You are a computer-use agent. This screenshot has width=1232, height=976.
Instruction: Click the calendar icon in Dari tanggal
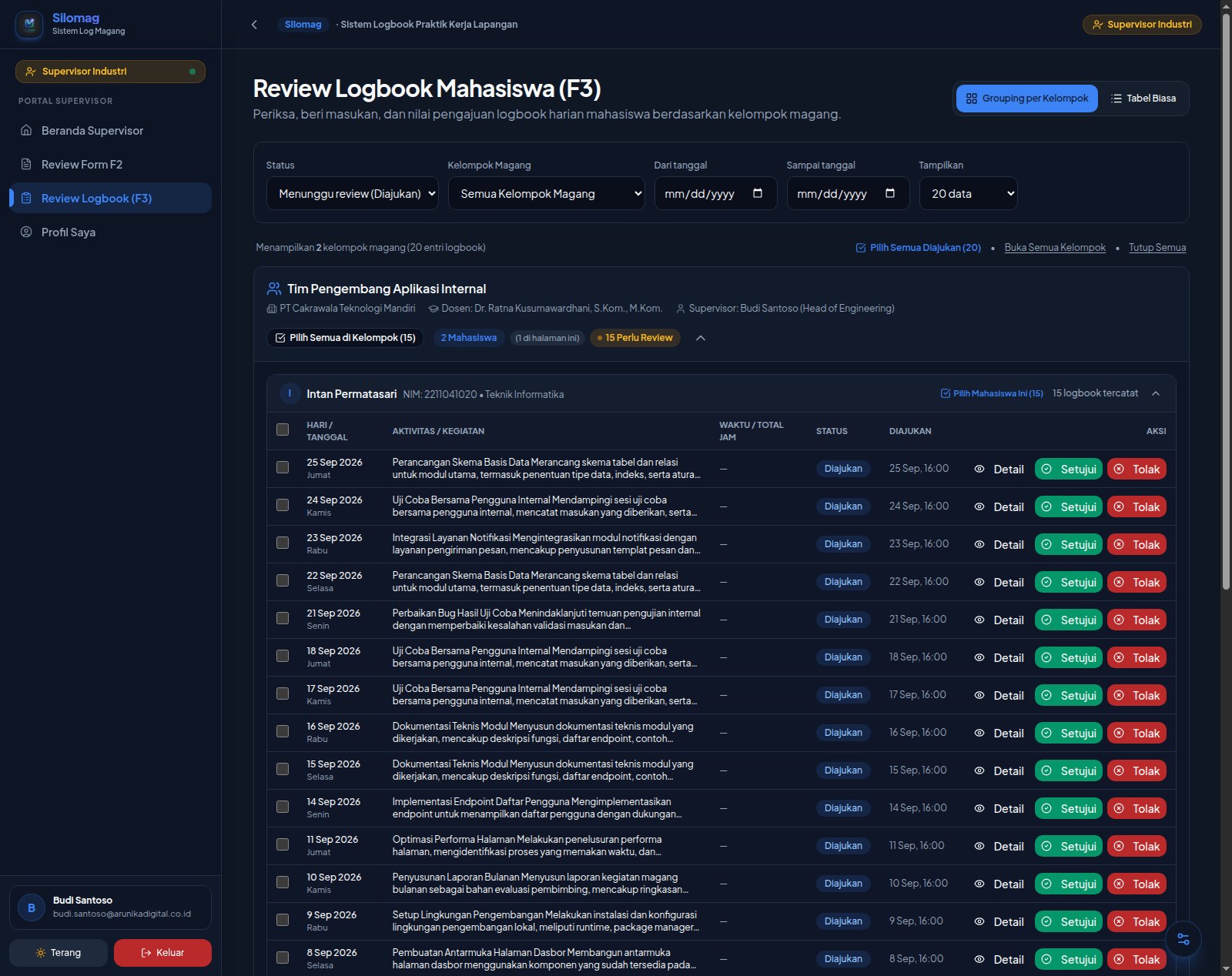758,193
